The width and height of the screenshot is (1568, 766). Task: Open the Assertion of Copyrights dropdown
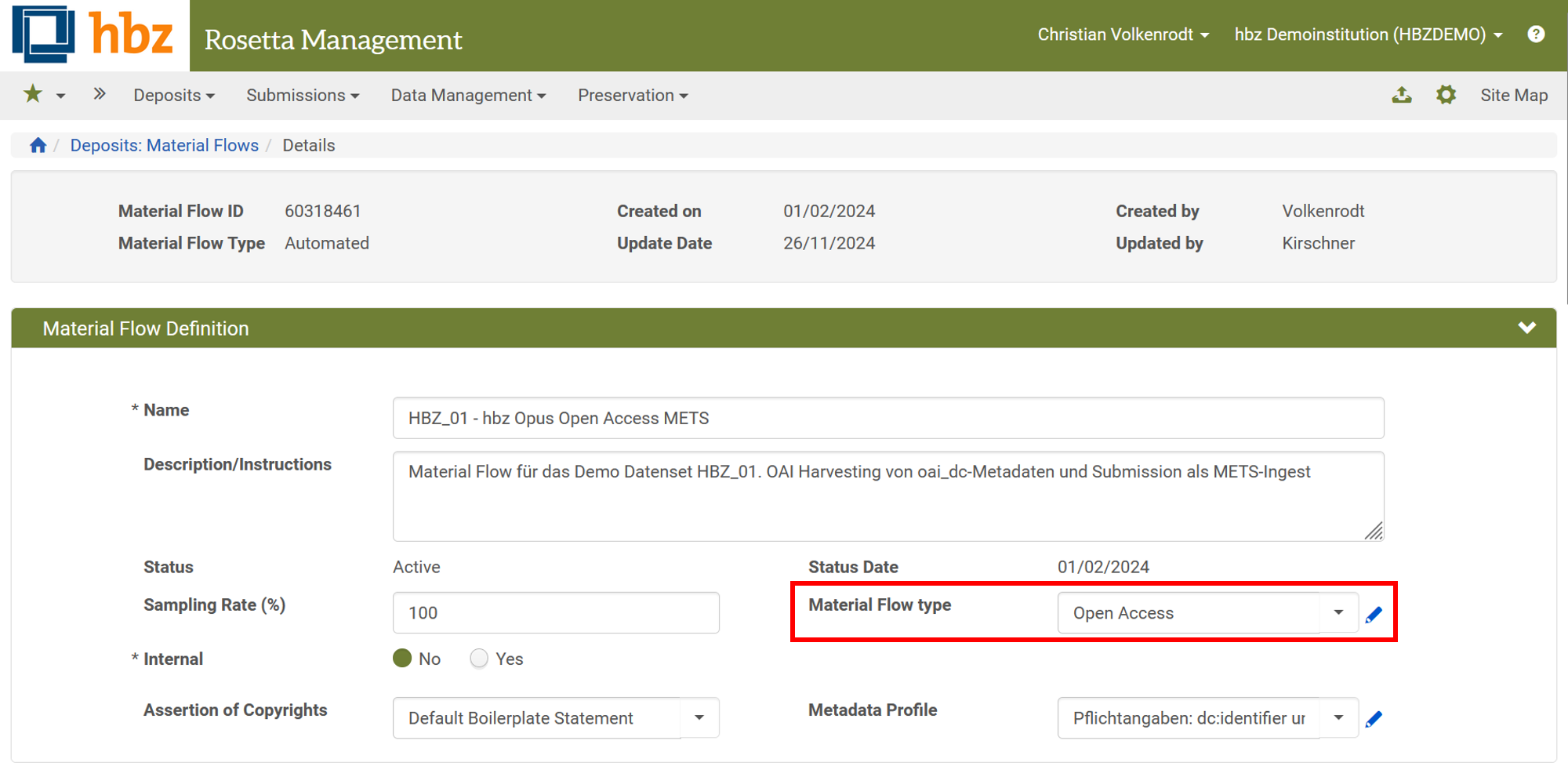[699, 717]
